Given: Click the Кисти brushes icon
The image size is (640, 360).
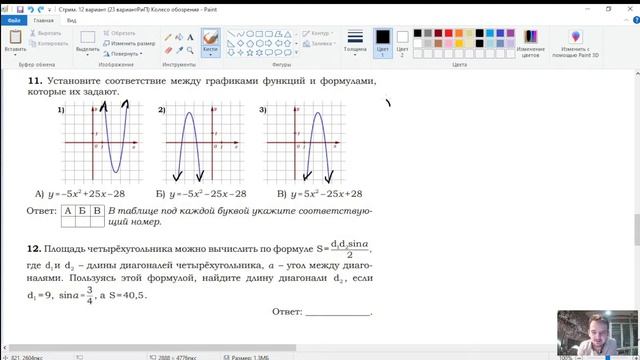Looking at the screenshot, I should coord(211,37).
